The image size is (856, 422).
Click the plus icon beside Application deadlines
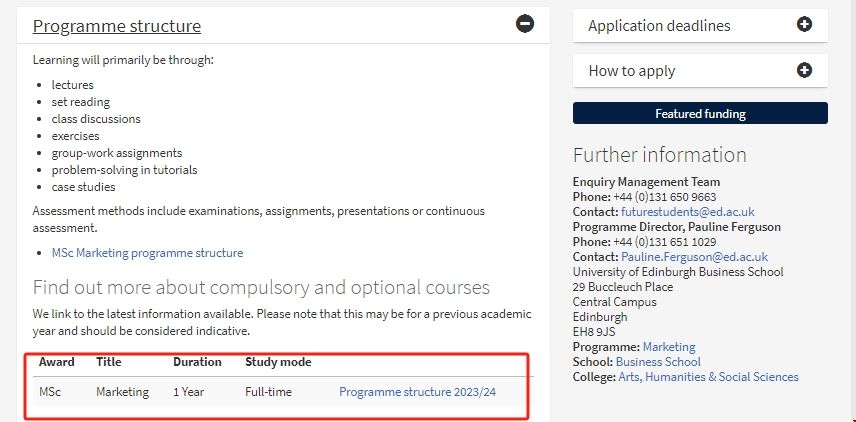point(804,25)
